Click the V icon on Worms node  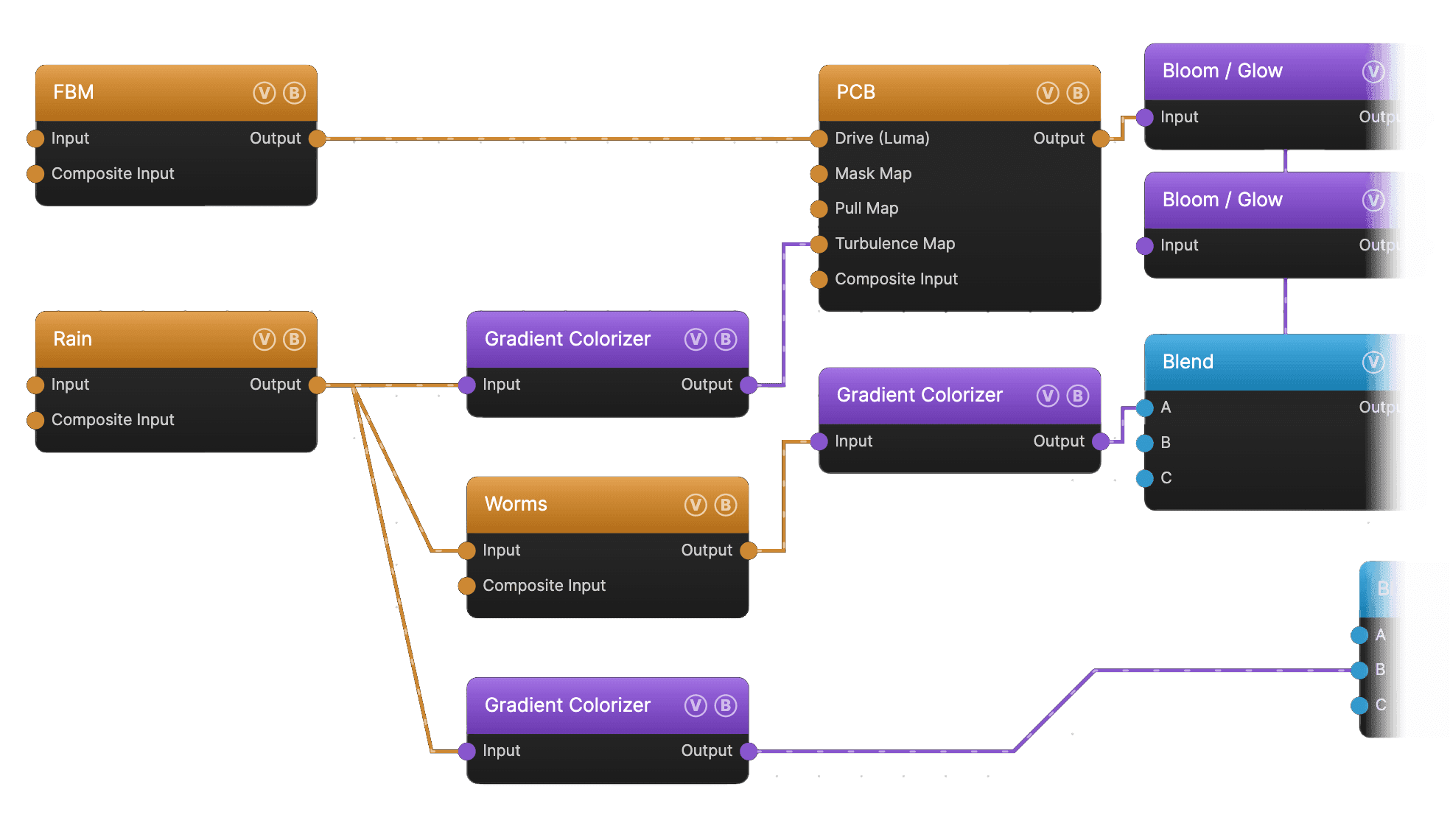[x=696, y=505]
